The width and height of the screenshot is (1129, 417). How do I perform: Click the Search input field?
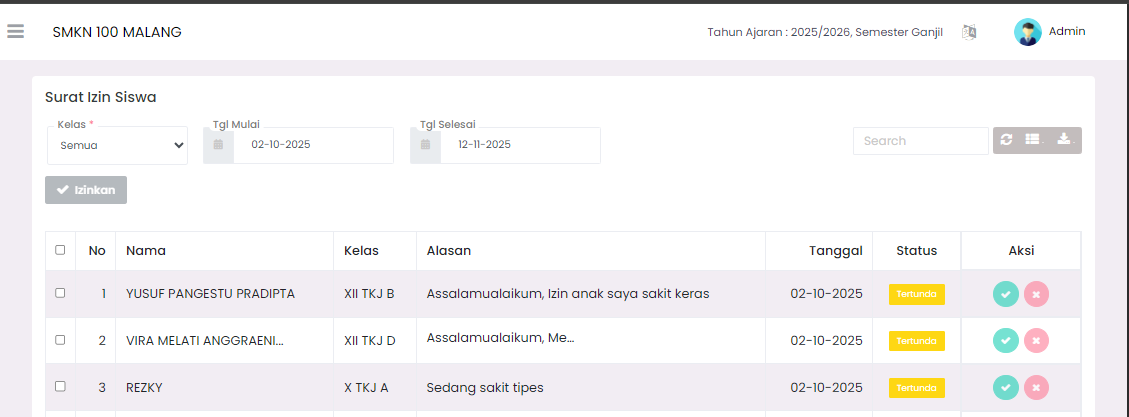click(920, 141)
